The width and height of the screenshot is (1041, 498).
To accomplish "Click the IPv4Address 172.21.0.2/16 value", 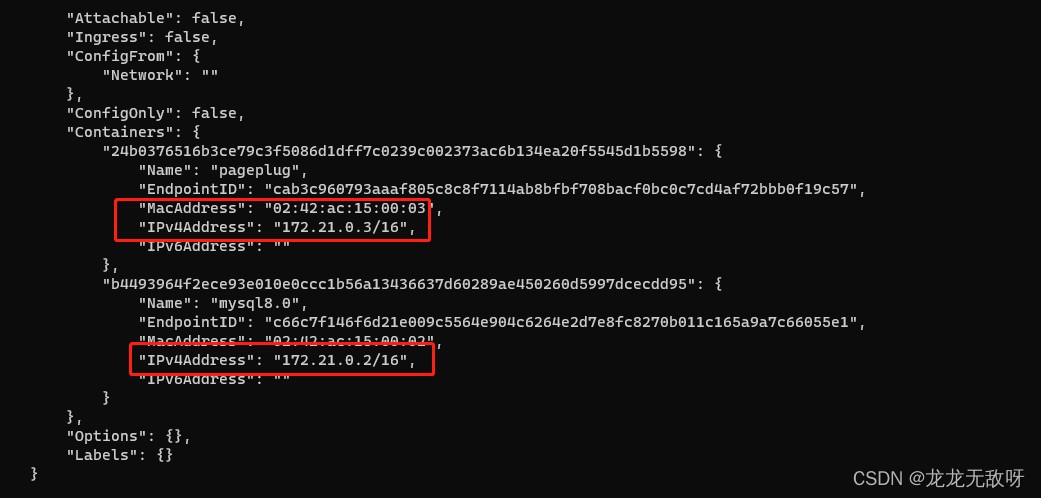I will coord(345,361).
